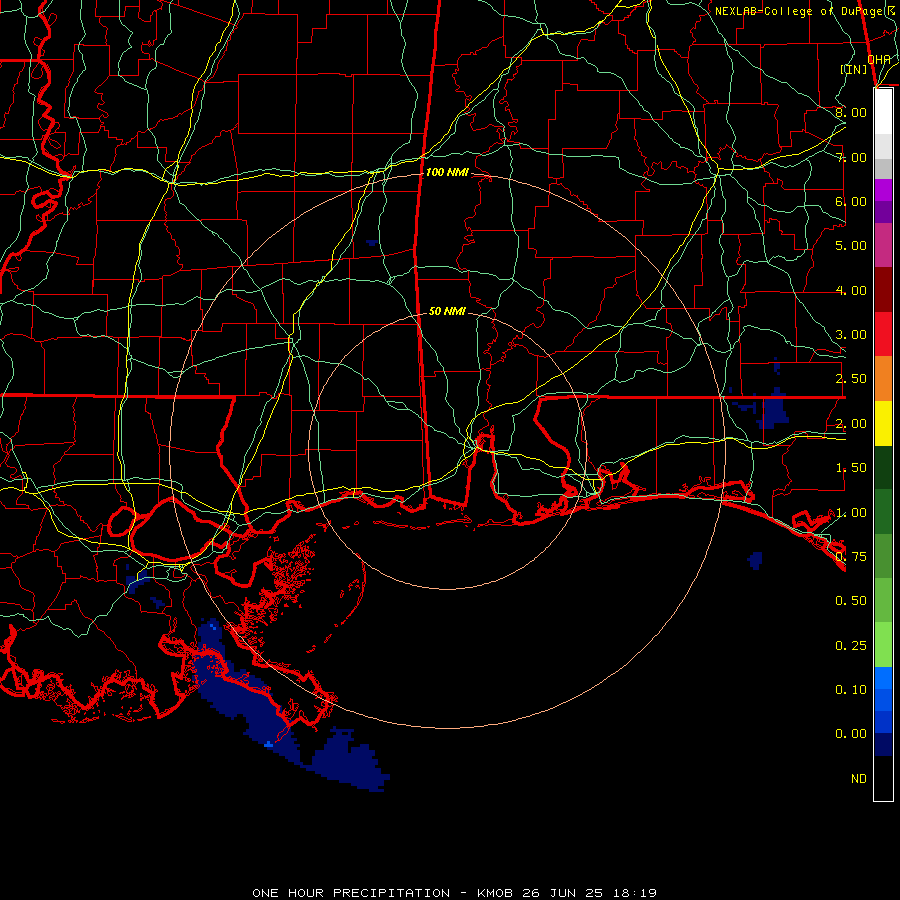Screen dimensions: 900x900
Task: Click the 2.00 legend value
Action: pyautogui.click(x=851, y=424)
